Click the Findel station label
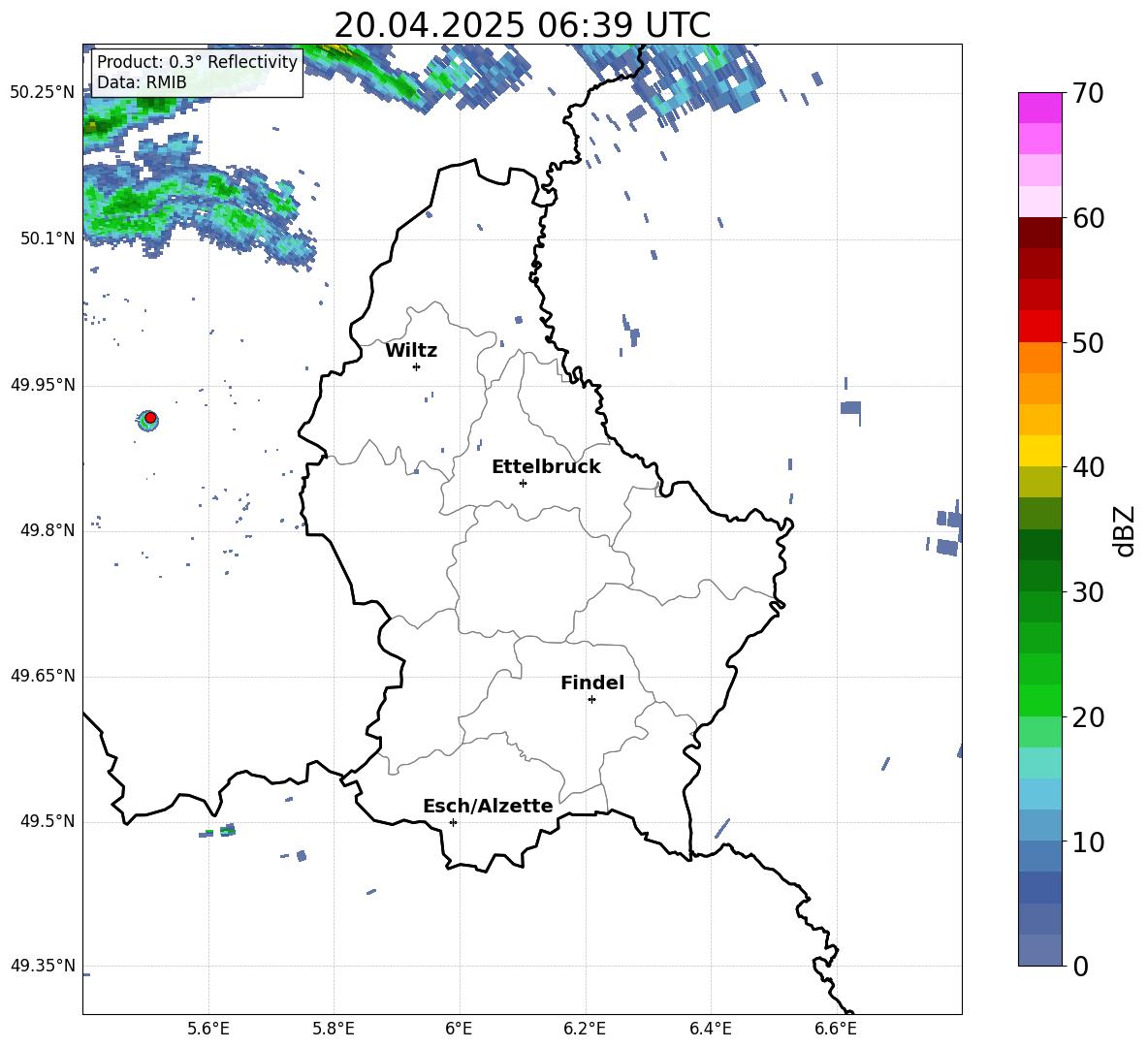1148x1048 pixels. 592,683
